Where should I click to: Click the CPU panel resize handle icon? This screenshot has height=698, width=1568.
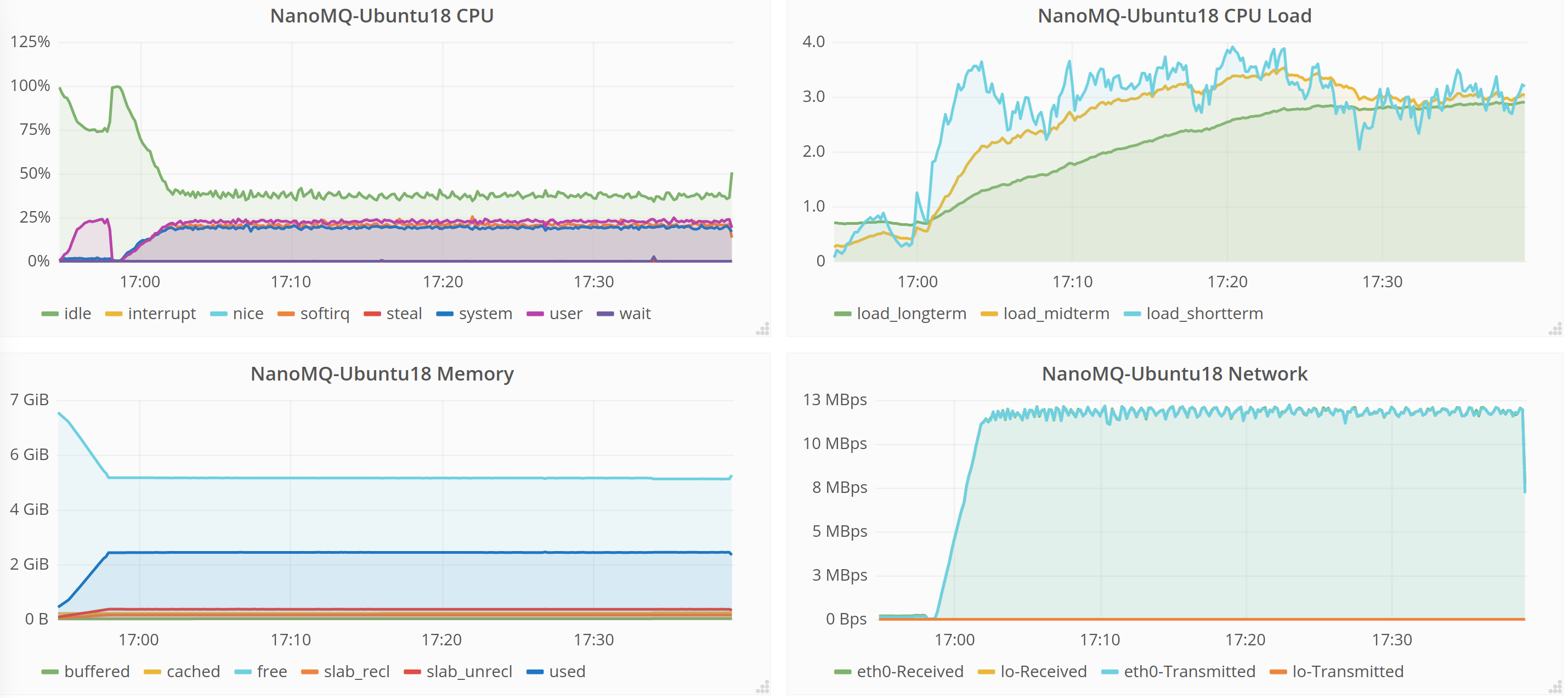click(x=763, y=329)
